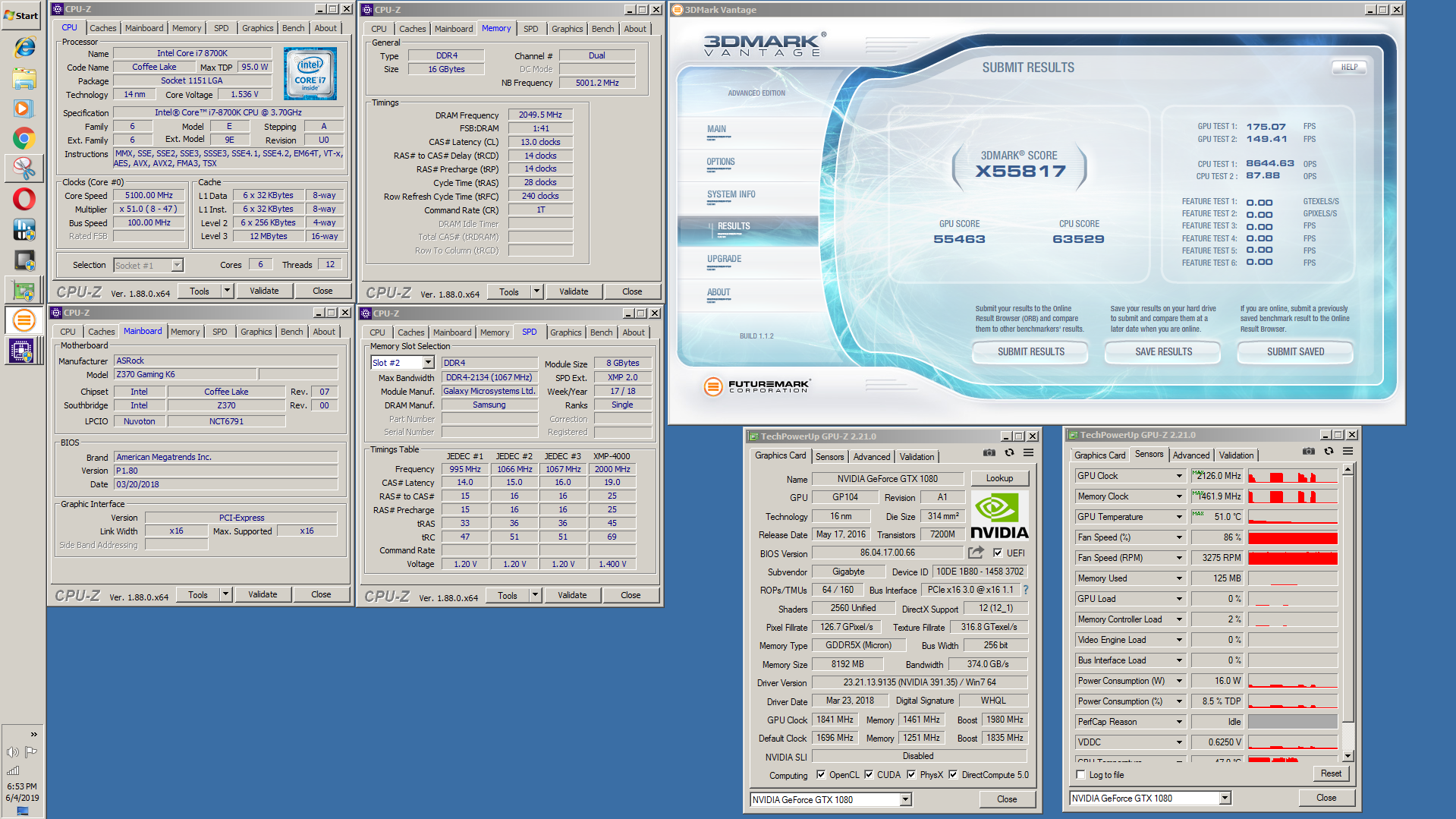1456x819 pixels.
Task: Click scroll-down arrow of GPU-Z Sensors scrollbar
Action: coord(1348,756)
